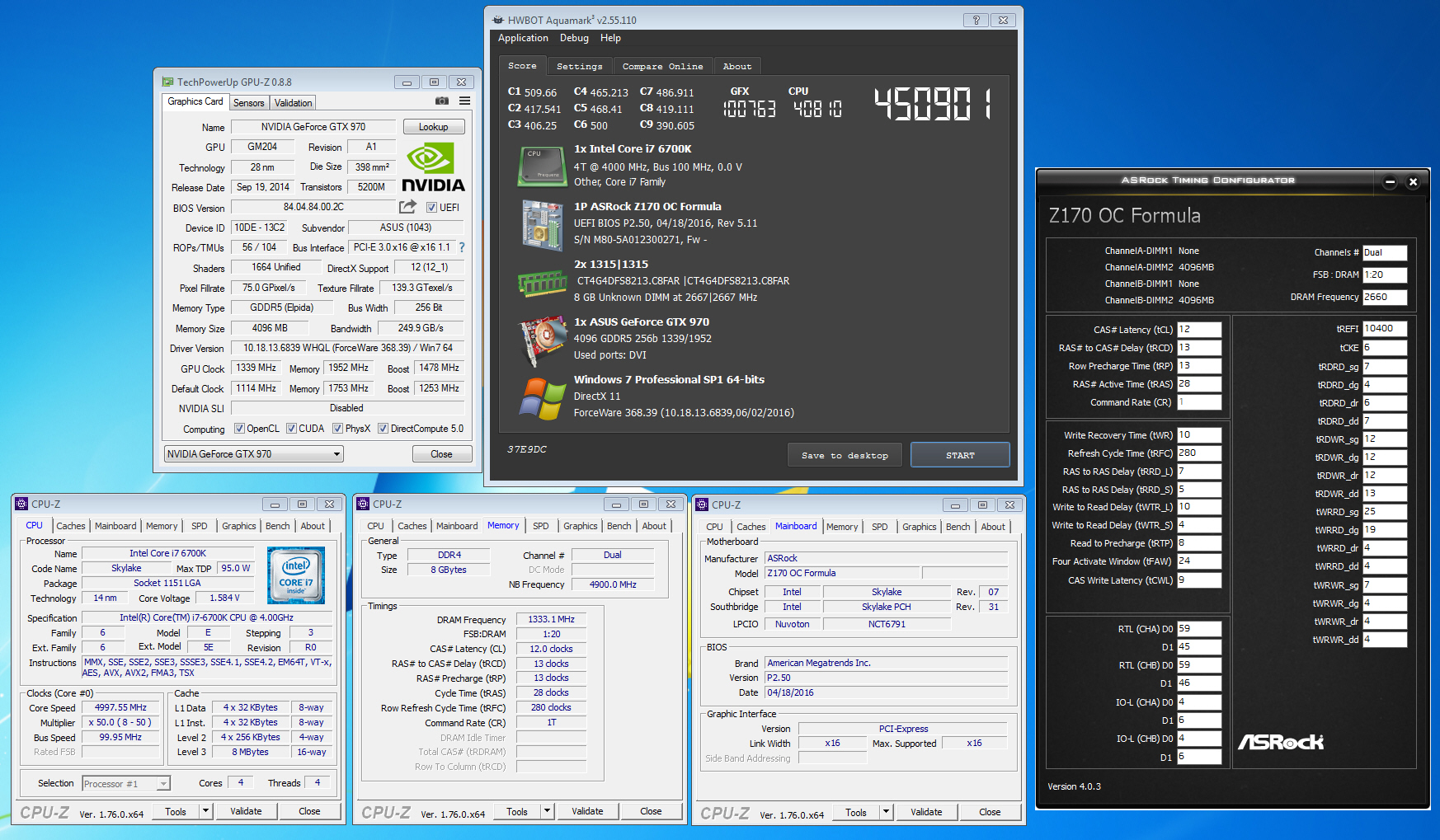Open SPD tab in CPU-Z Memory window
Viewport: 1440px width, 840px height.
click(x=541, y=526)
